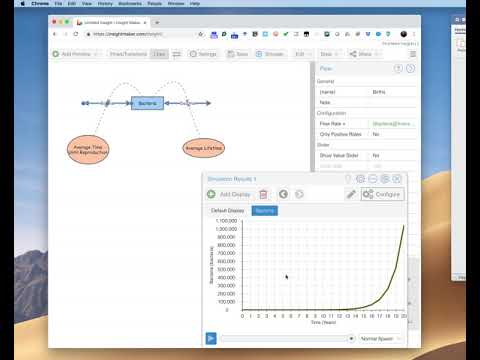480x360 pixels.
Task: Bookmark this page with the star icon
Action: 201,34
